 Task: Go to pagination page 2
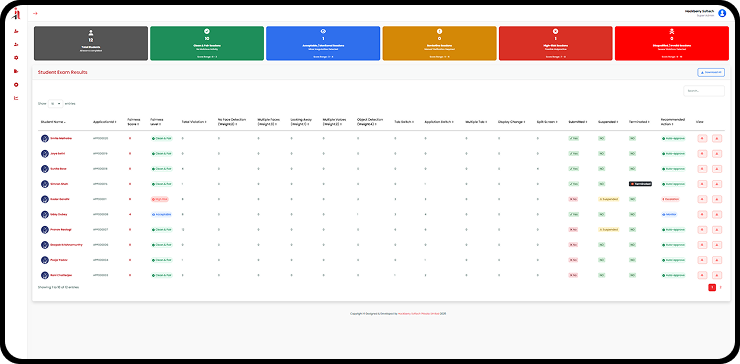pos(721,287)
